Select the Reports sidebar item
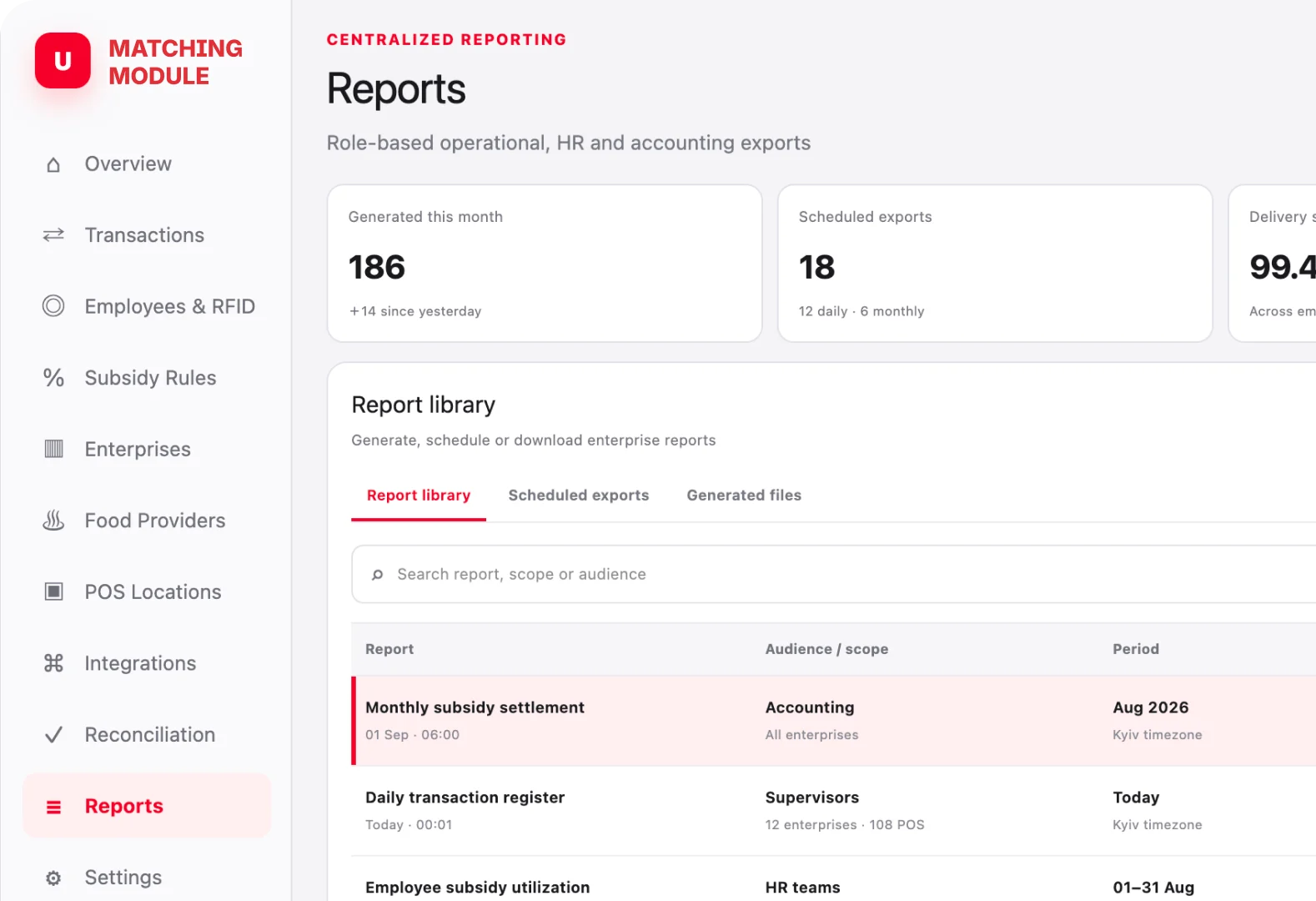The width and height of the screenshot is (1316, 901). [x=147, y=806]
